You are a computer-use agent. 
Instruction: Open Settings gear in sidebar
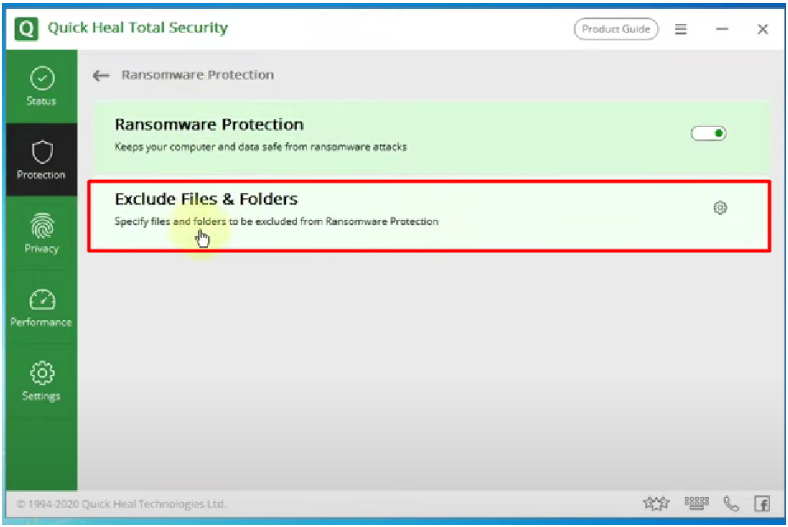click(42, 381)
